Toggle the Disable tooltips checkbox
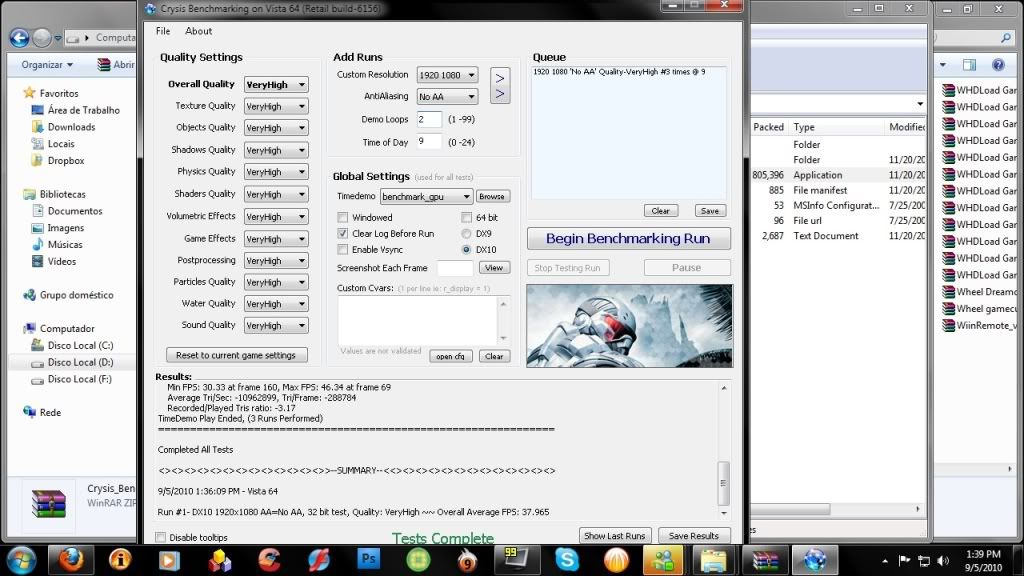The height and width of the screenshot is (576, 1024). [161, 537]
